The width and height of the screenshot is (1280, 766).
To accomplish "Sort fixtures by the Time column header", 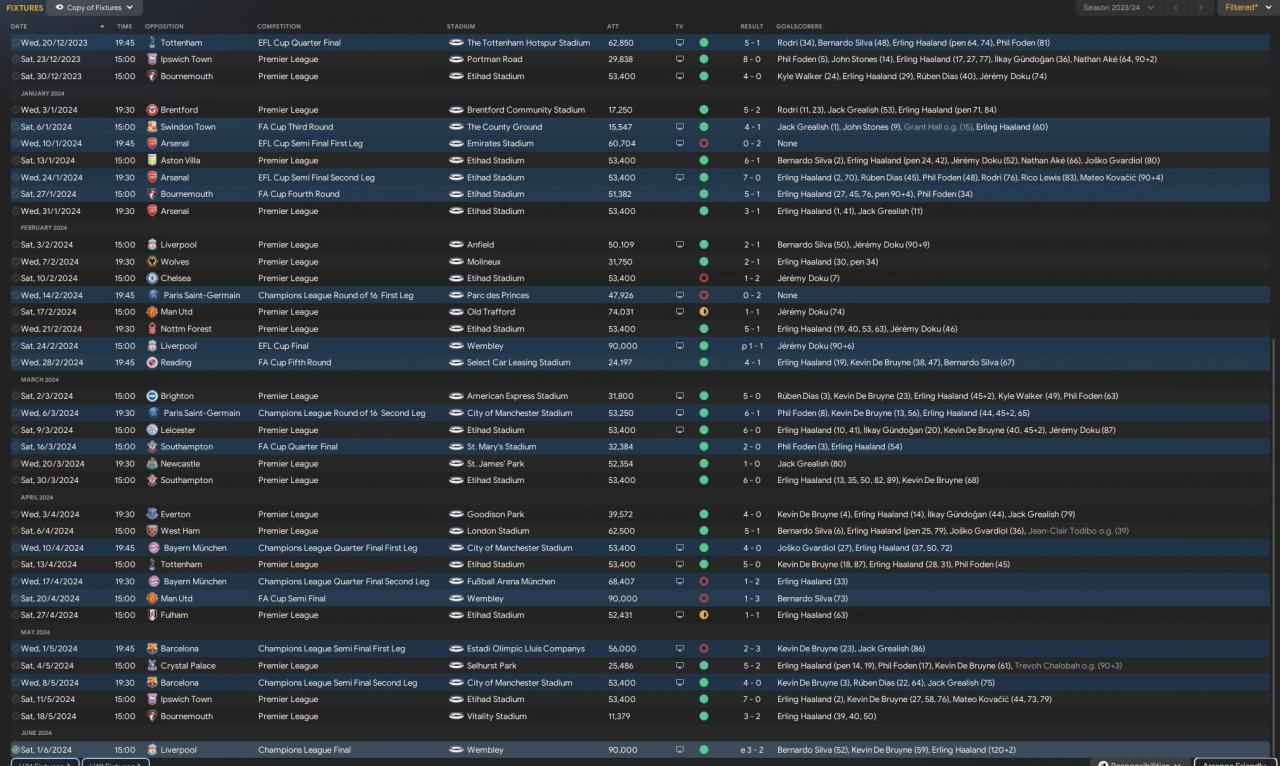I will tap(124, 26).
